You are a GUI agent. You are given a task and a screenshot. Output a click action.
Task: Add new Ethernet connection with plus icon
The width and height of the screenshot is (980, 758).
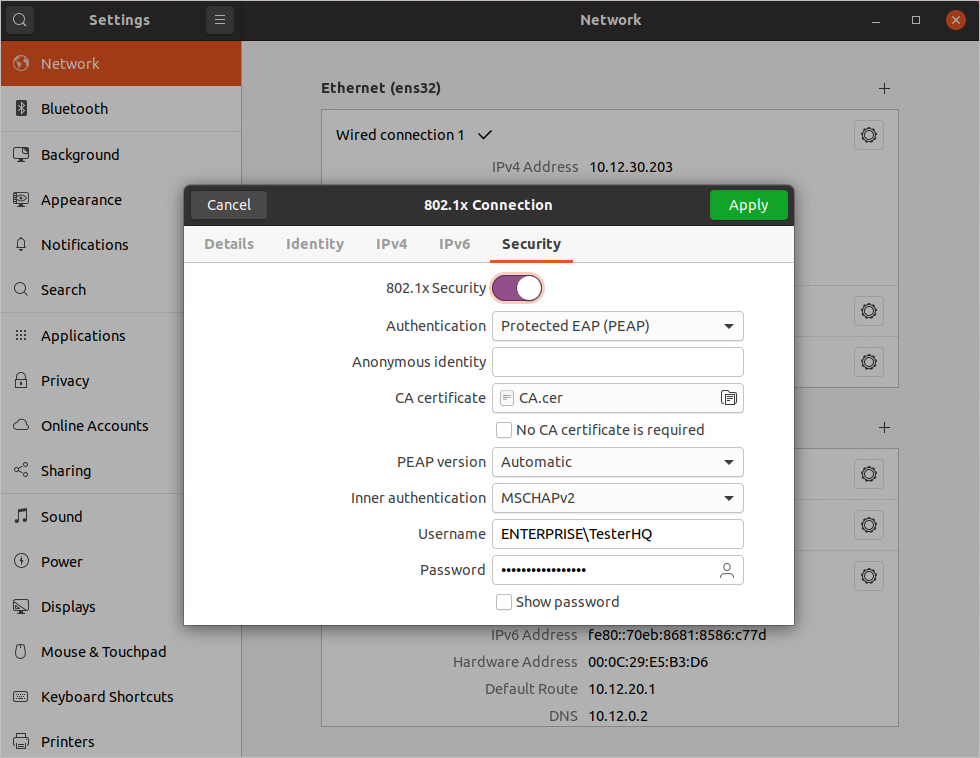(884, 88)
